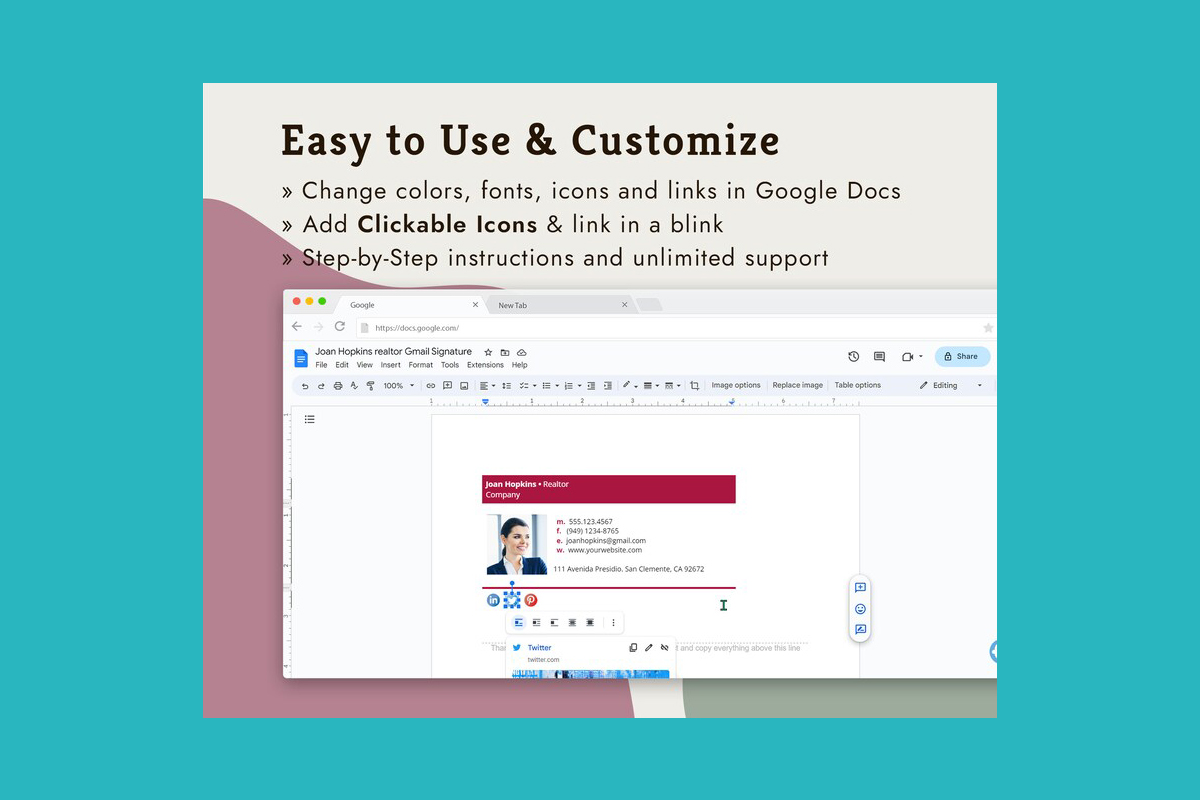Set image Behind text
1200x800 pixels.
(572, 622)
